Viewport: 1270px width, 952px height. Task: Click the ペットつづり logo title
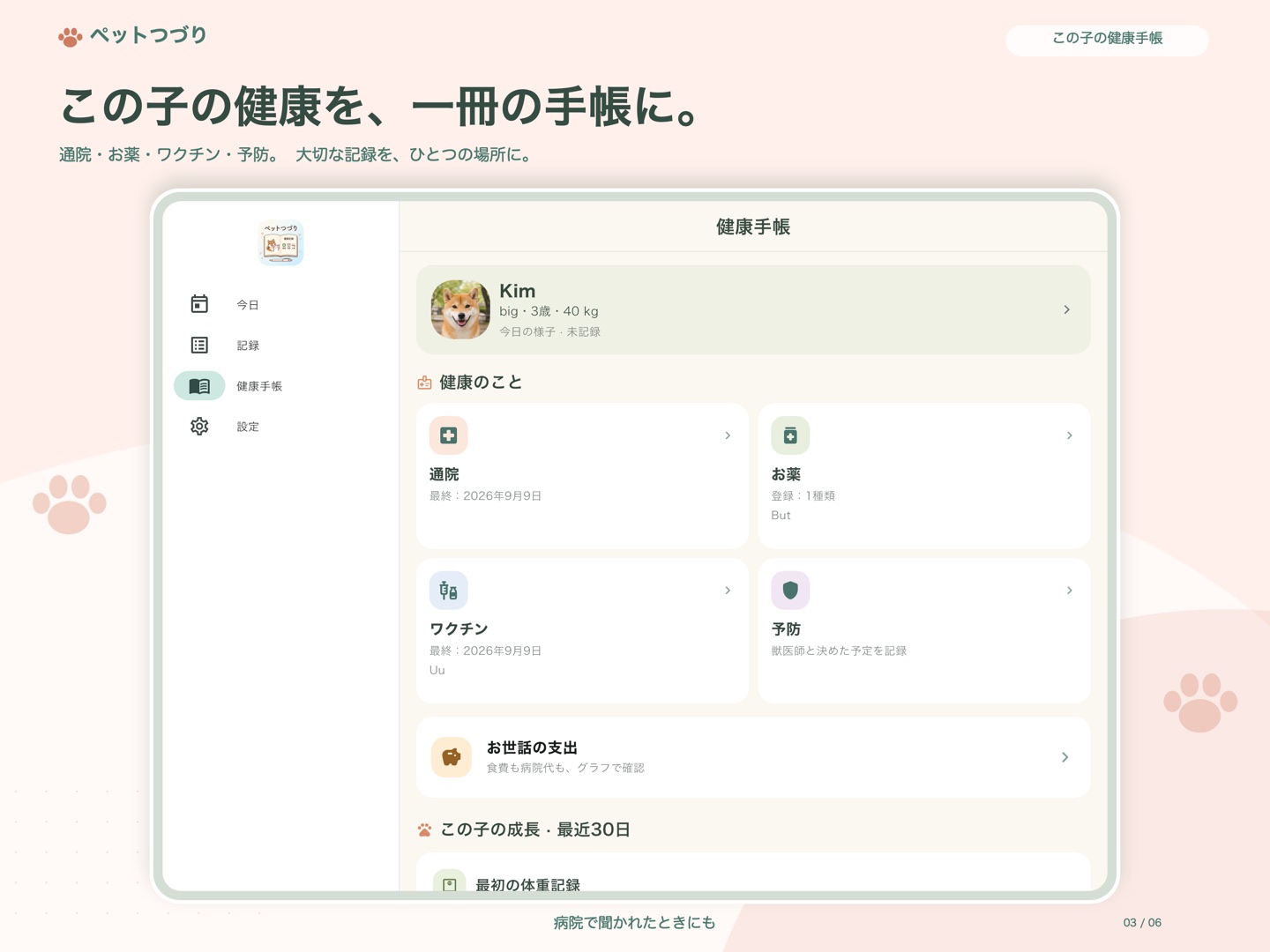click(148, 35)
